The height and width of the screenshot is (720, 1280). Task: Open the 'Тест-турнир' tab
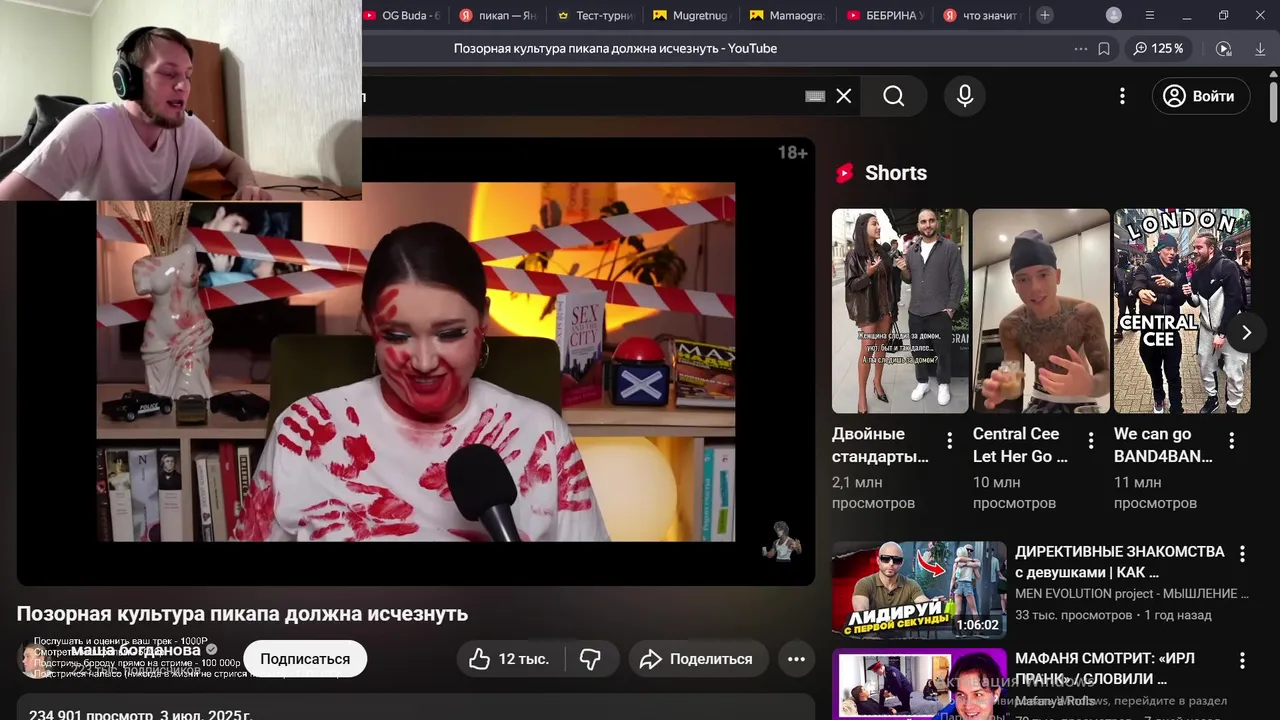tap(594, 15)
